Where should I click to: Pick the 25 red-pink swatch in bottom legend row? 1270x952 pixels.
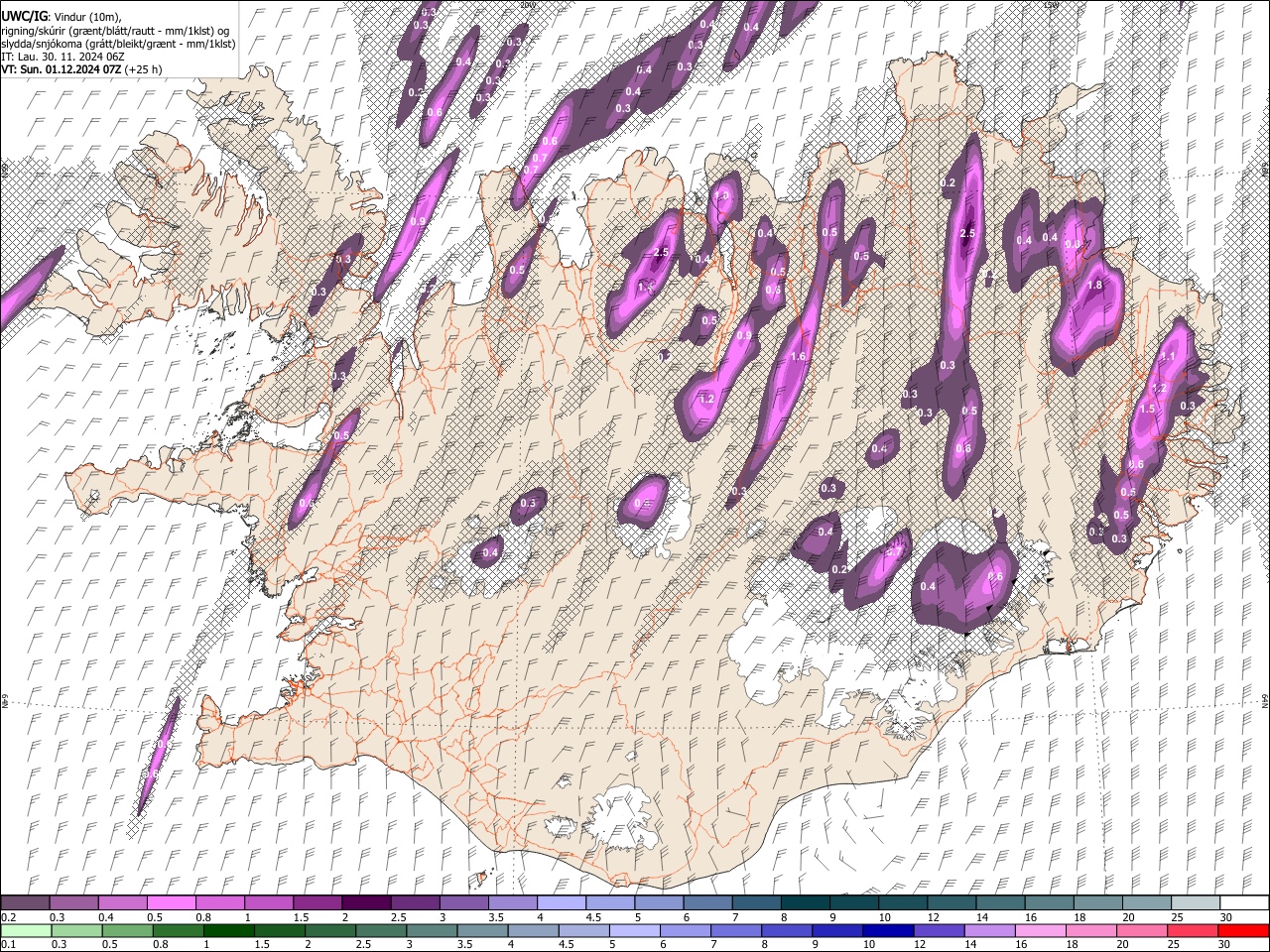[1192, 931]
